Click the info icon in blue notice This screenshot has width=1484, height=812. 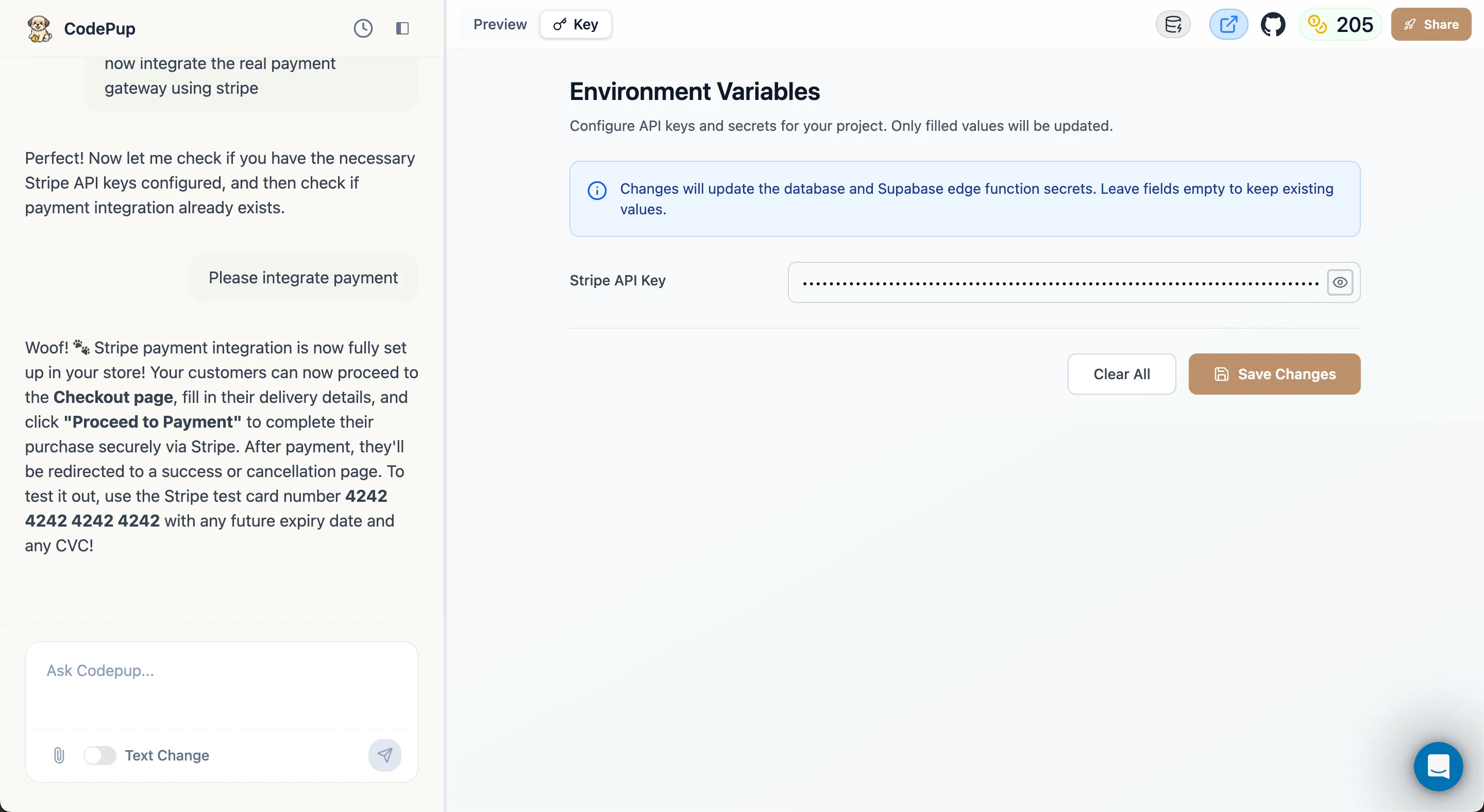(597, 191)
